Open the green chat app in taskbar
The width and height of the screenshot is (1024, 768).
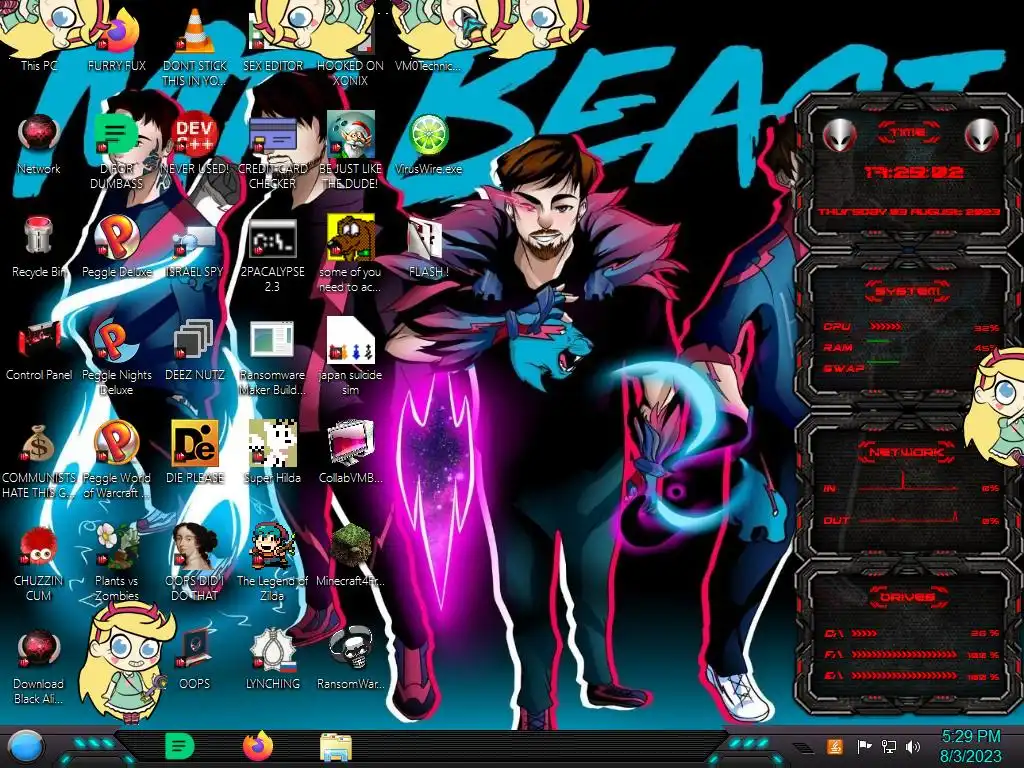tap(180, 746)
